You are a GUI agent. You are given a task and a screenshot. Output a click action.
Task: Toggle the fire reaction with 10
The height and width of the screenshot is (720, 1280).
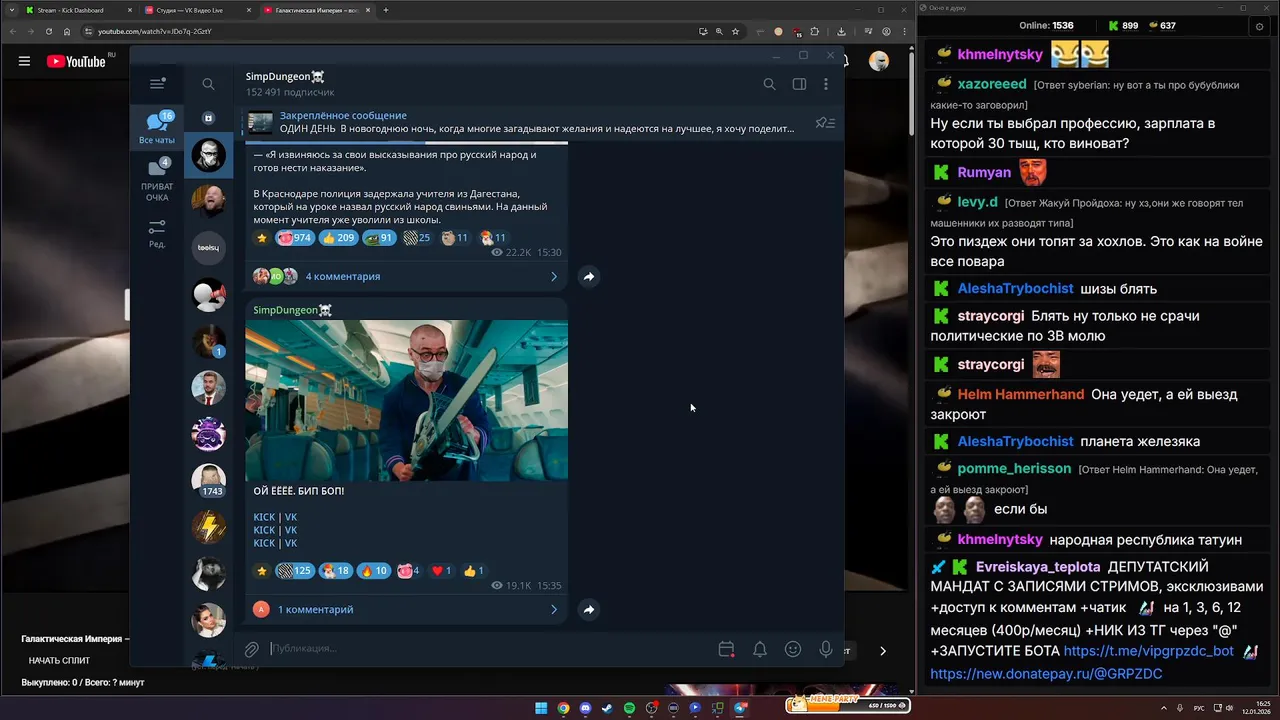[x=373, y=571]
